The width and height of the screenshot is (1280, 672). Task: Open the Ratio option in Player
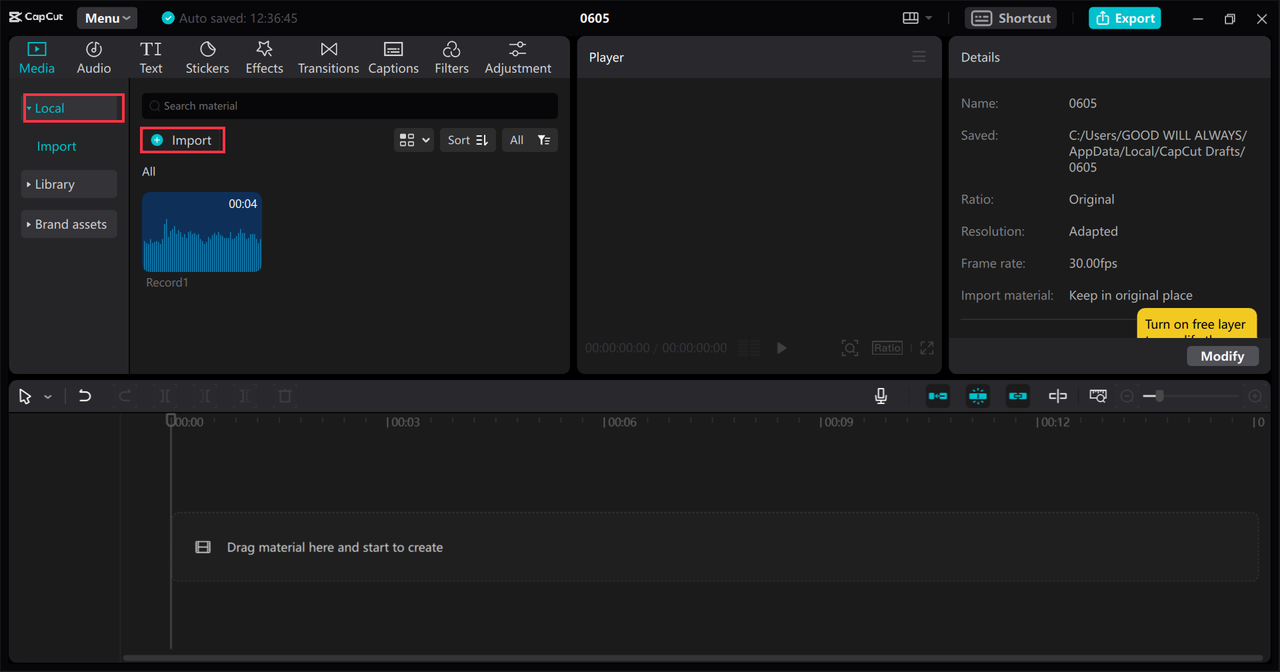pos(887,348)
